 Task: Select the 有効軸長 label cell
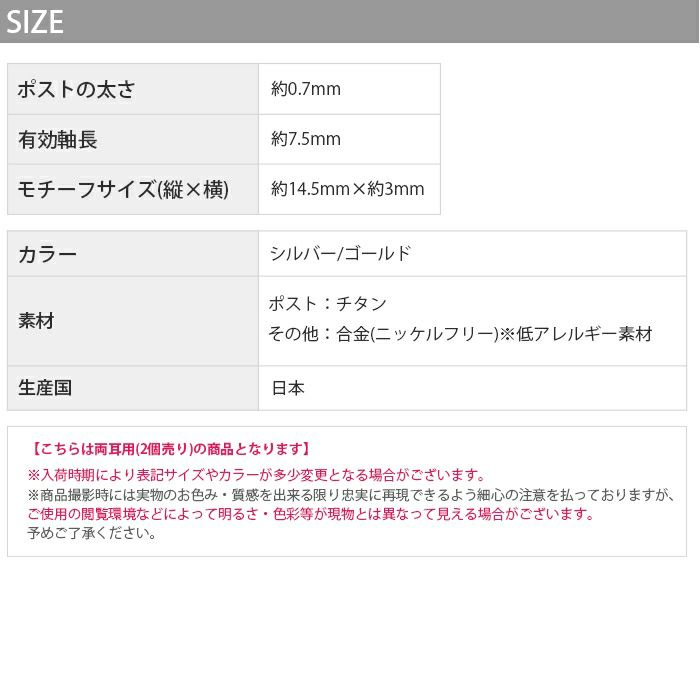[133, 139]
